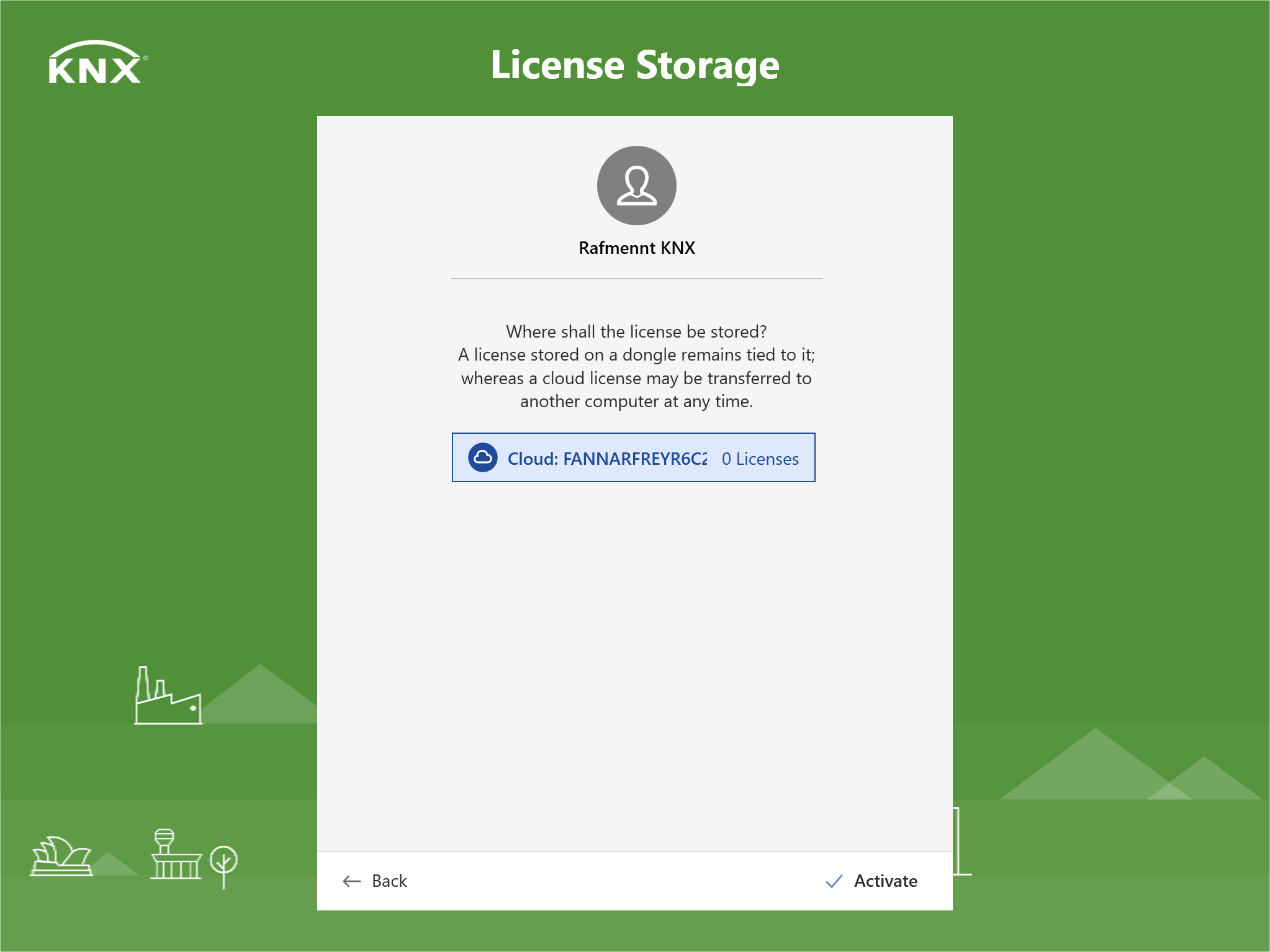Click the horizontal divider below the account name

click(636, 279)
